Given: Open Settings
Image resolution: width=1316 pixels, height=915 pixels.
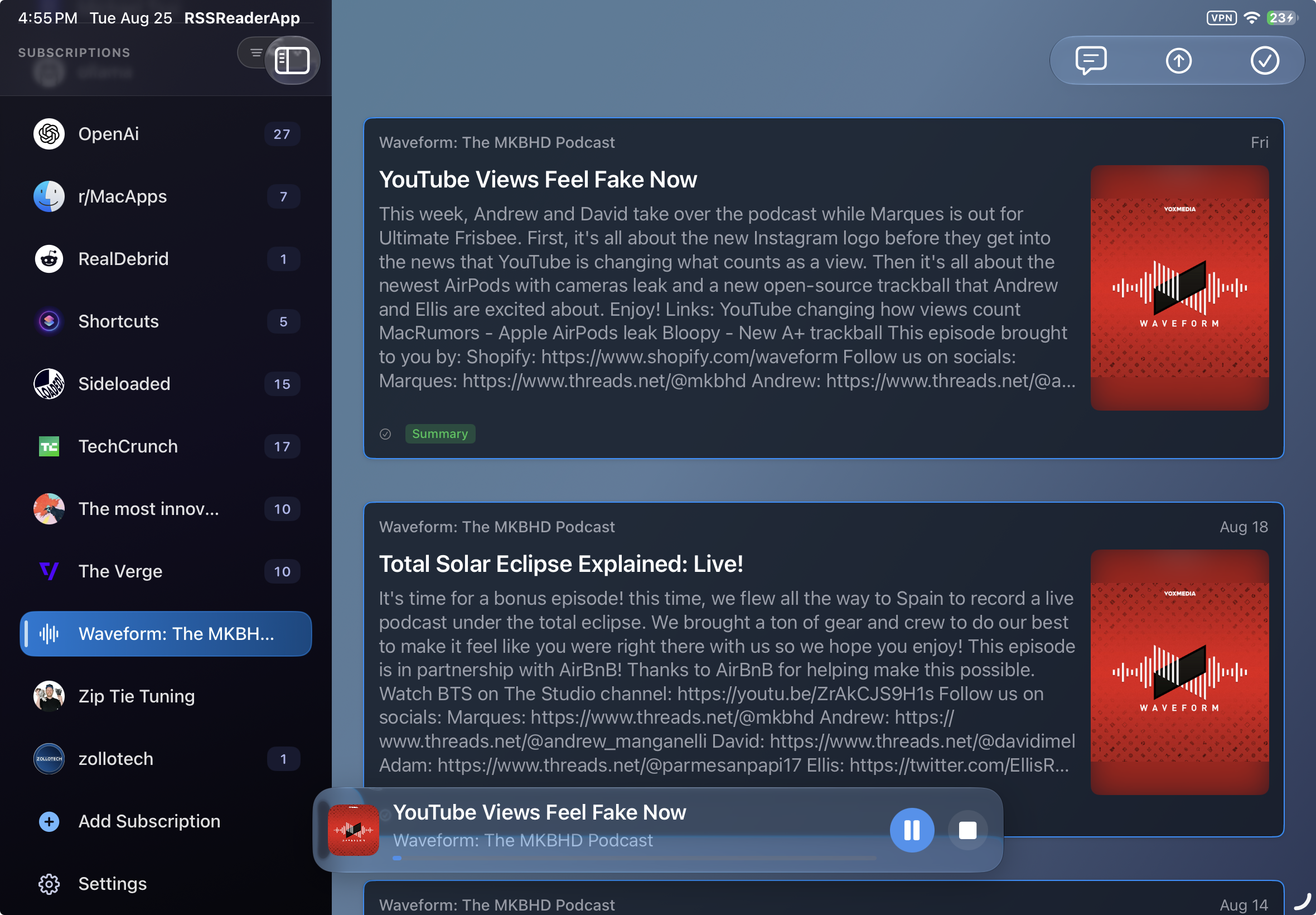Looking at the screenshot, I should (166, 884).
